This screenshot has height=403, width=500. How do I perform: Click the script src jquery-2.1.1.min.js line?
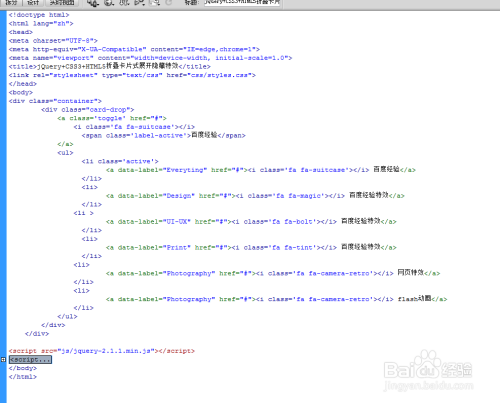click(x=102, y=351)
